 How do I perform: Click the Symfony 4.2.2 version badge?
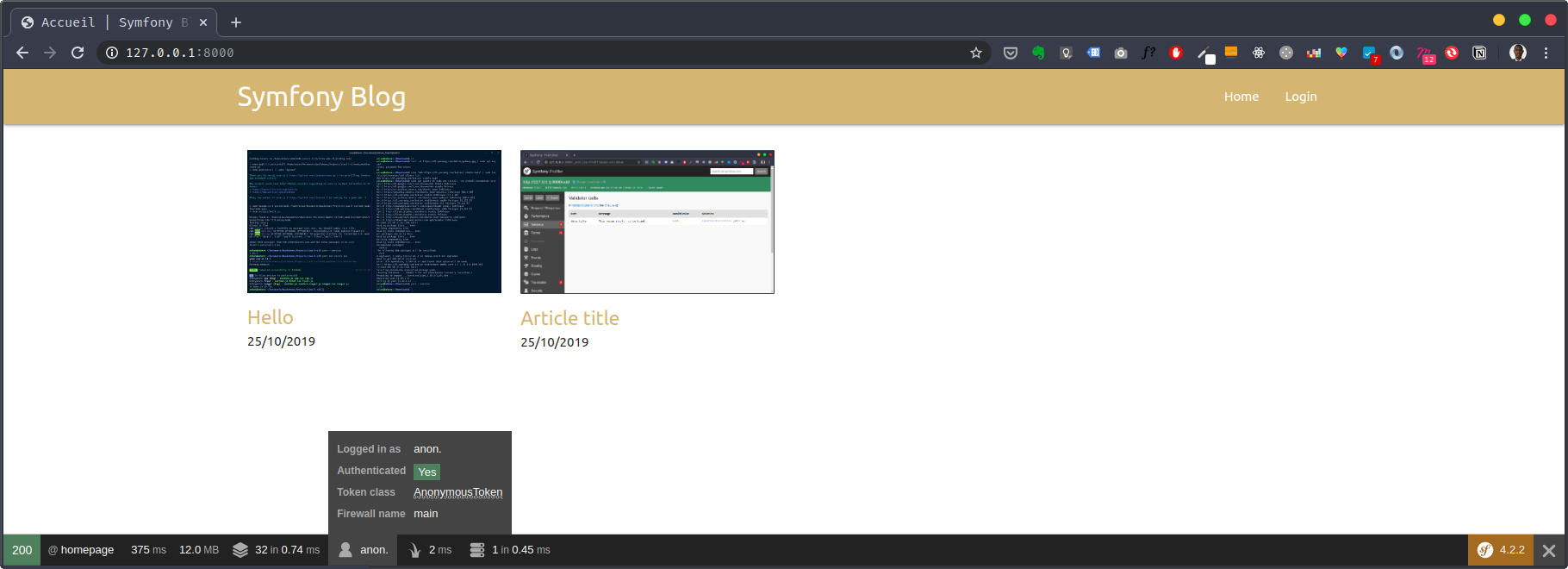[1501, 550]
